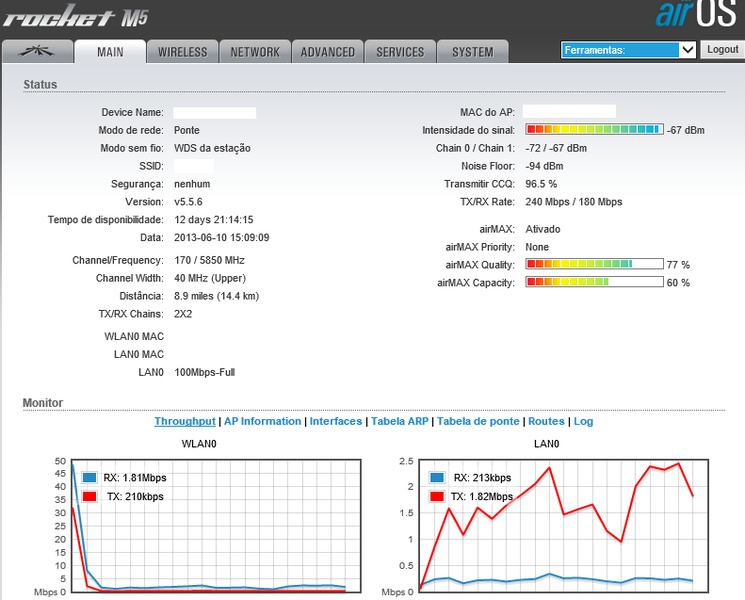Click the LAN0 chart title
The width and height of the screenshot is (745, 600).
(546, 444)
